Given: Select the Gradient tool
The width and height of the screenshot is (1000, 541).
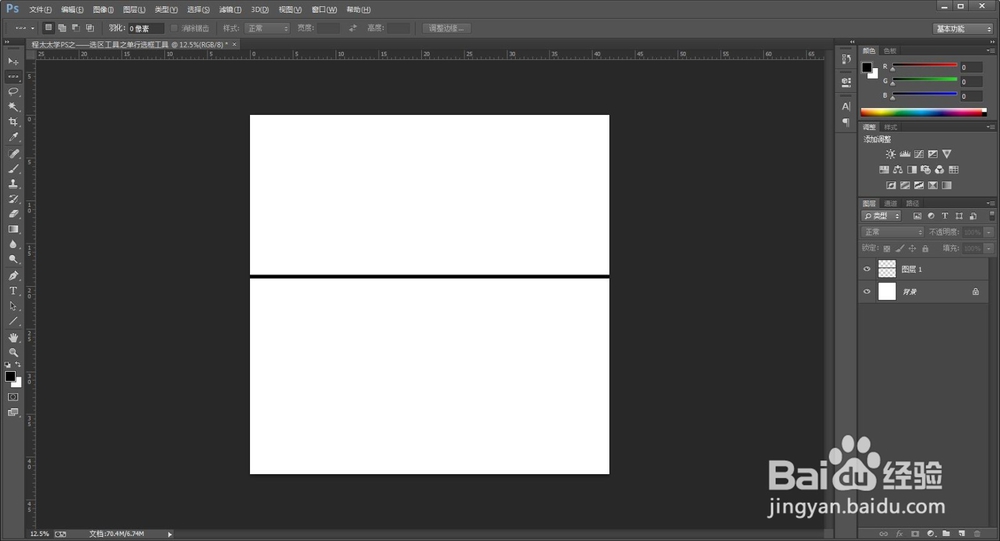Looking at the screenshot, I should tap(13, 229).
